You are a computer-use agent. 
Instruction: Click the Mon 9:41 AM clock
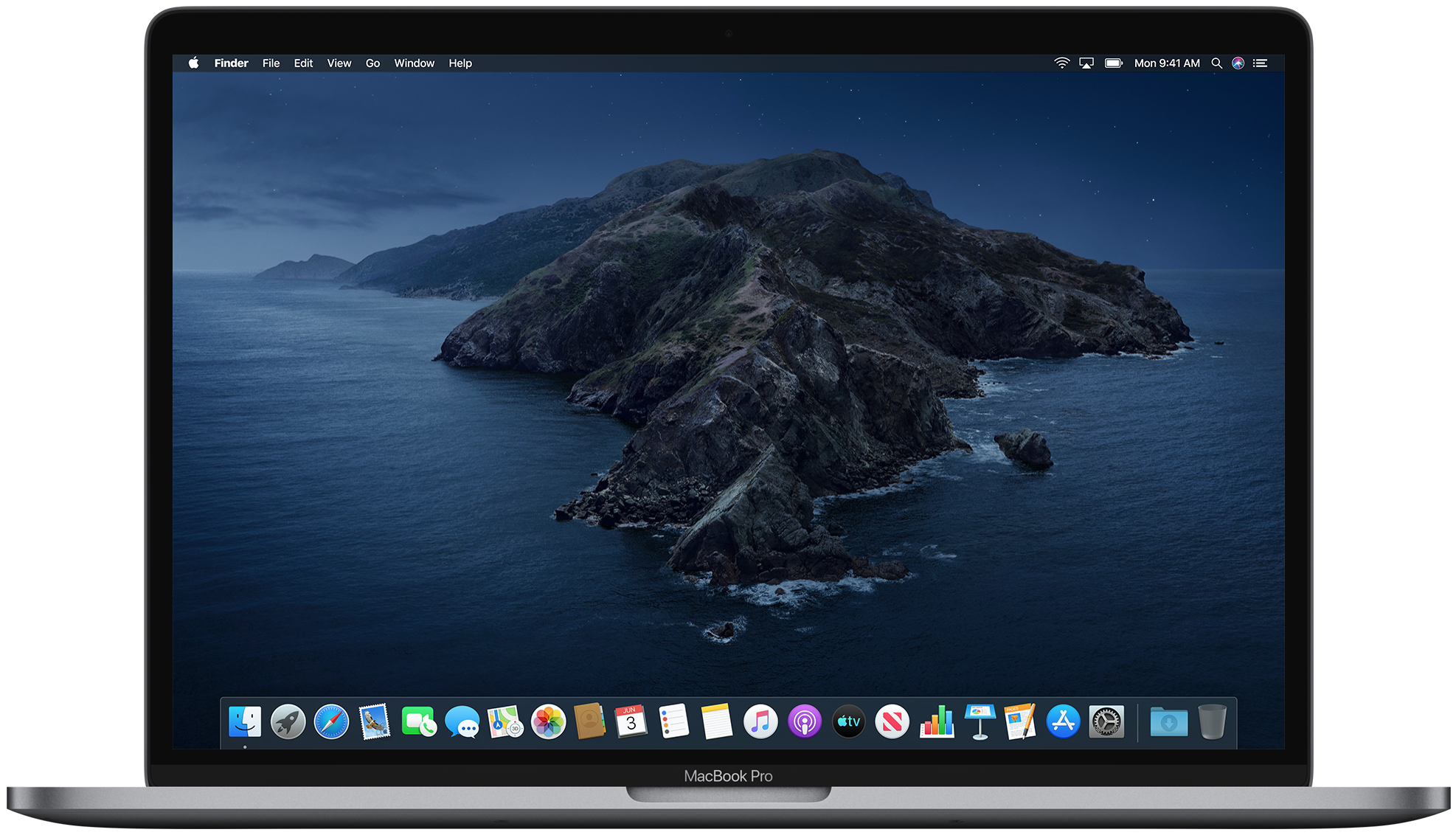(1167, 63)
